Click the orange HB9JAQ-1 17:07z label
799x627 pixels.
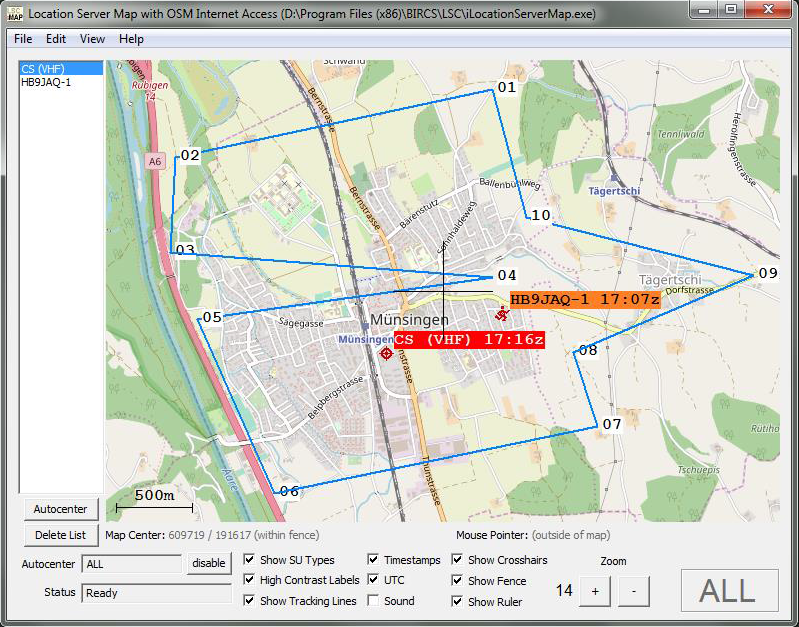point(584,299)
